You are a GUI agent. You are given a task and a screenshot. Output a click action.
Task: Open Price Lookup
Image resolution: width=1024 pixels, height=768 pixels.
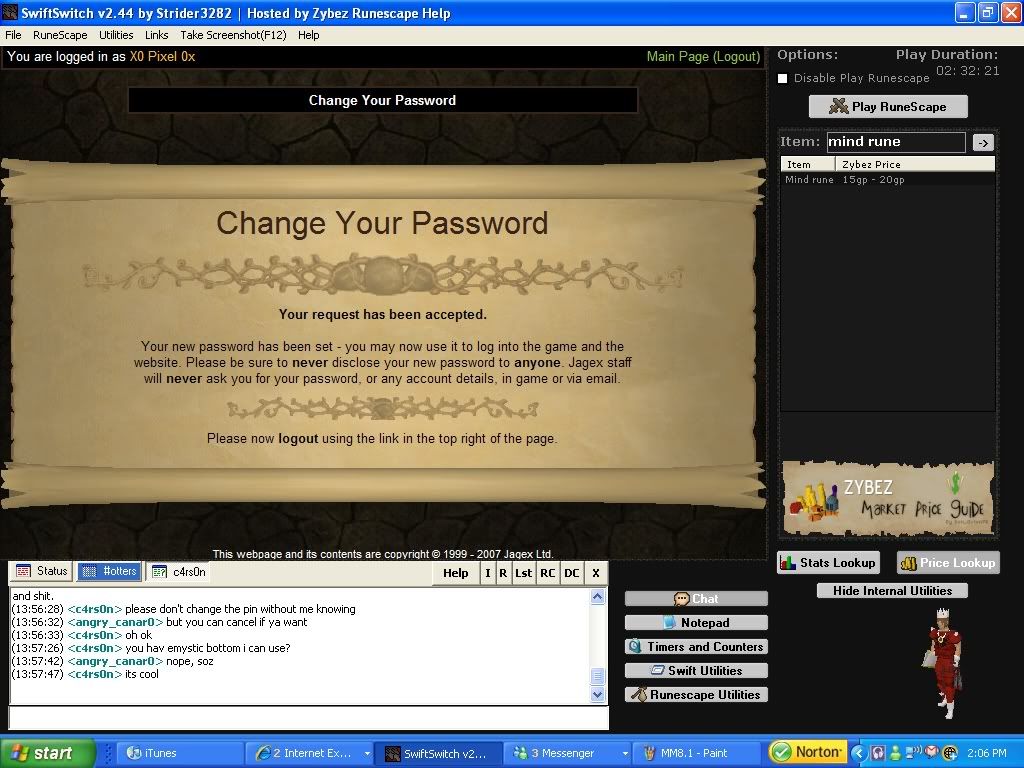tap(948, 563)
